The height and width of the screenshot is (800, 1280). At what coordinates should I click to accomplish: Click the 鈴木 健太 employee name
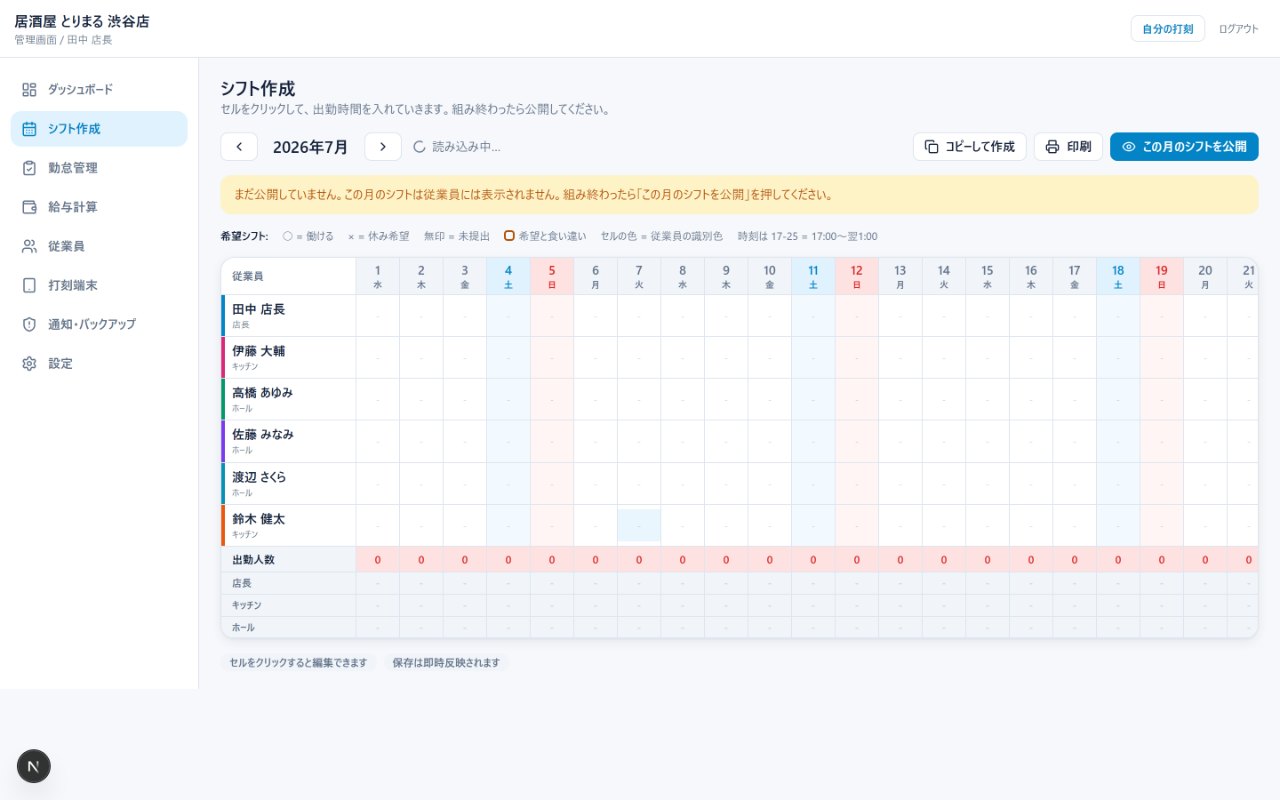259,519
